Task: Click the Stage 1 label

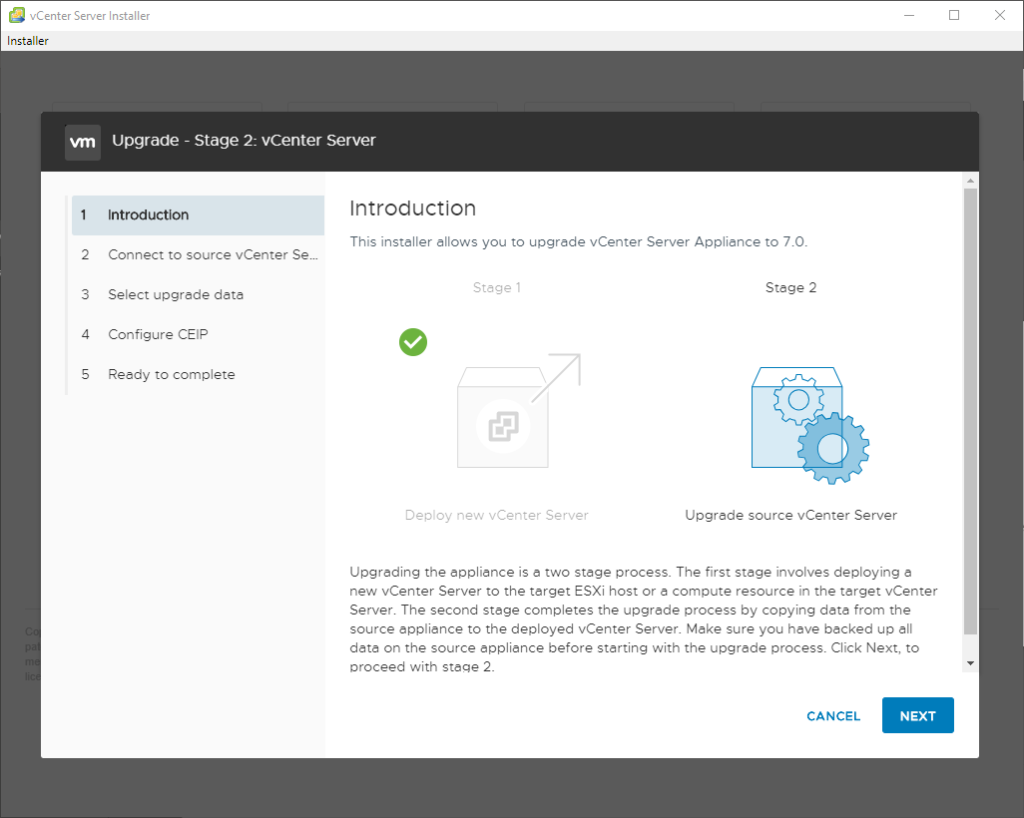Action: pyautogui.click(x=496, y=288)
